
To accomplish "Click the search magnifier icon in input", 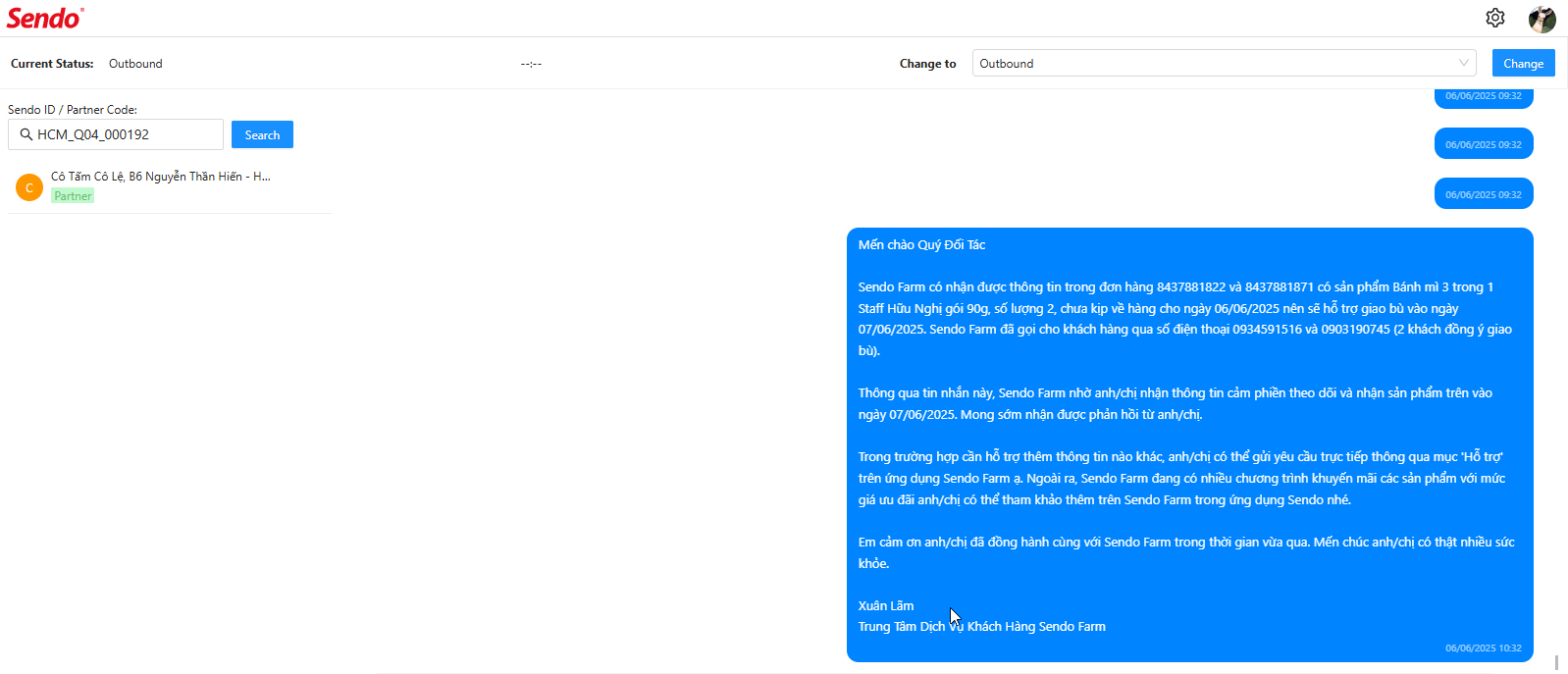I will 26,134.
